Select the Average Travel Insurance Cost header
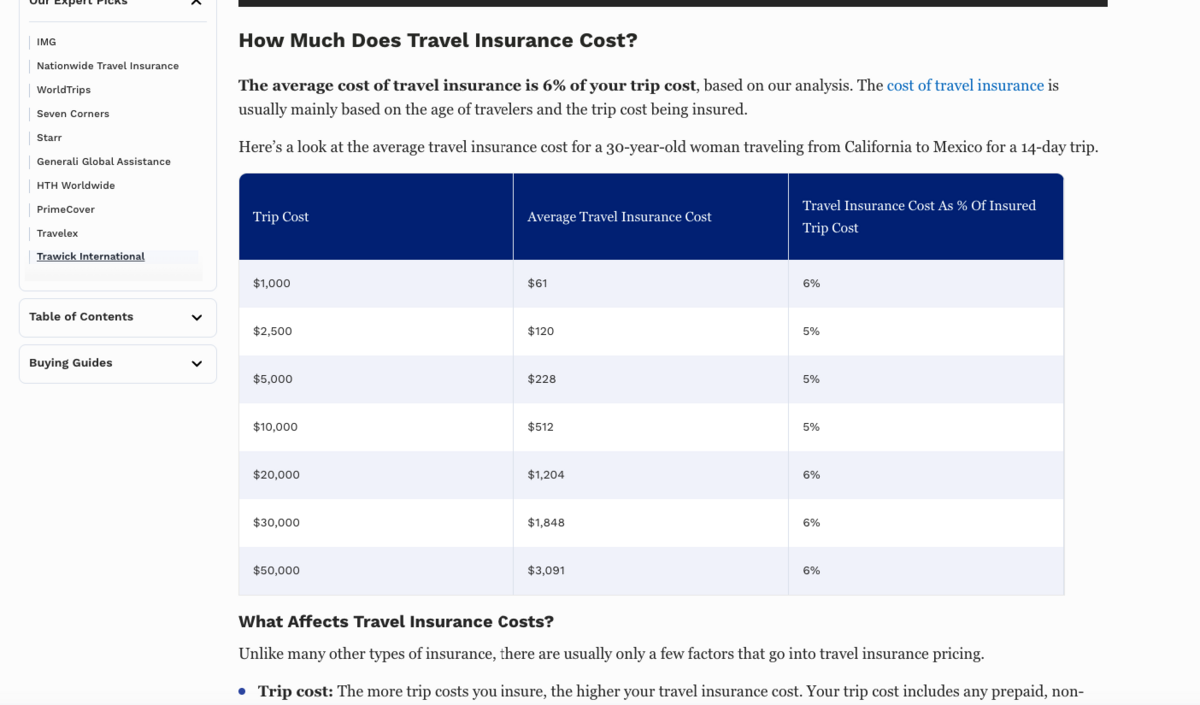This screenshot has width=1200, height=705. tap(619, 216)
